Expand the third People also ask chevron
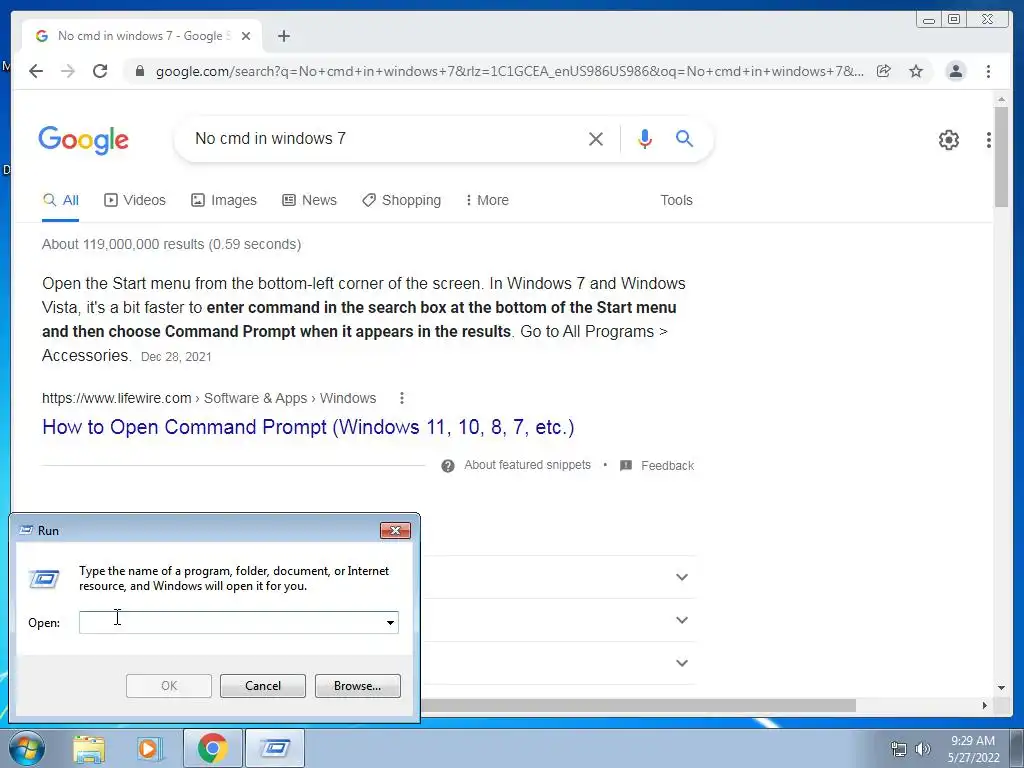1024x768 pixels. (682, 663)
